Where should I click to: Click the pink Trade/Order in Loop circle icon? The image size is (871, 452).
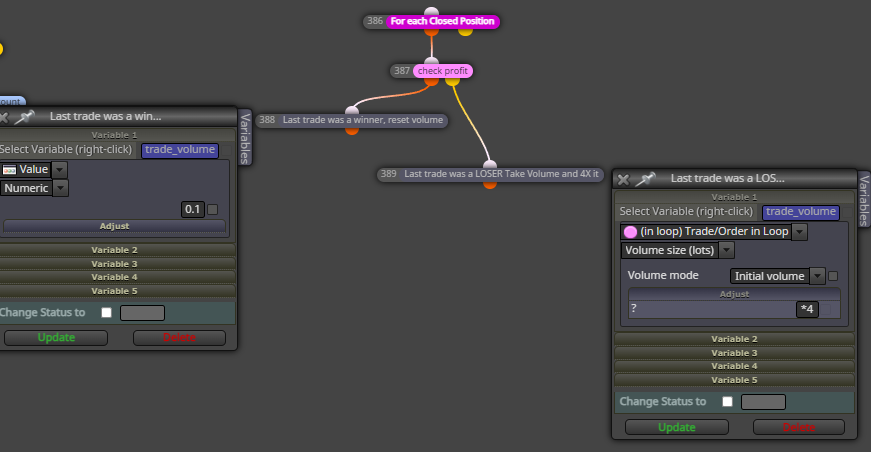pyautogui.click(x=630, y=232)
